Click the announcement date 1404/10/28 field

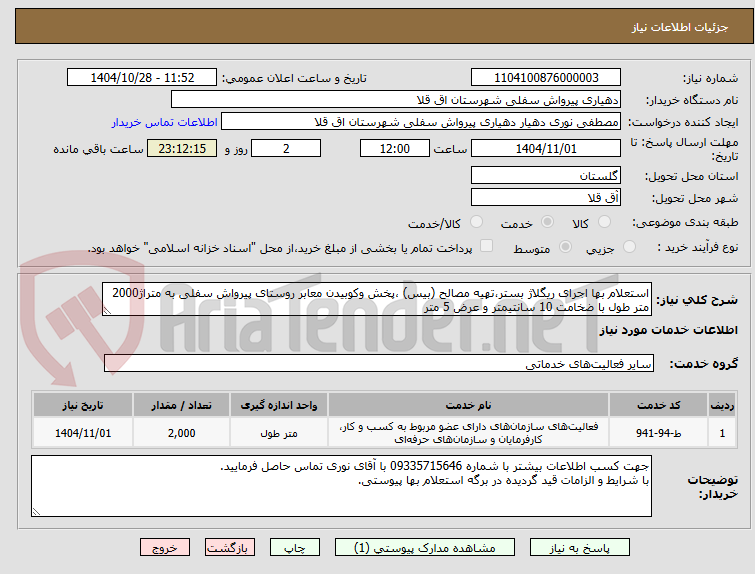tap(142, 78)
